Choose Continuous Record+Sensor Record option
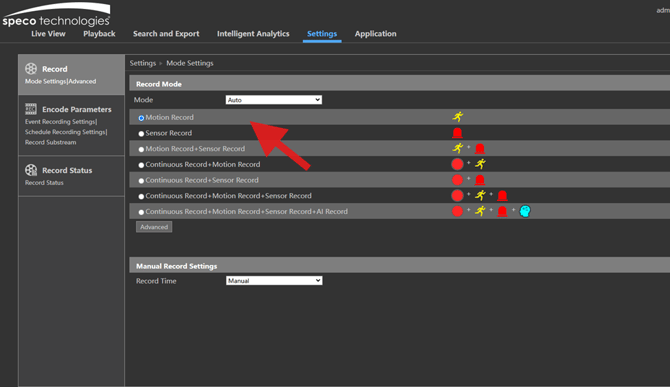Image resolution: width=670 pixels, height=387 pixels. tap(141, 181)
